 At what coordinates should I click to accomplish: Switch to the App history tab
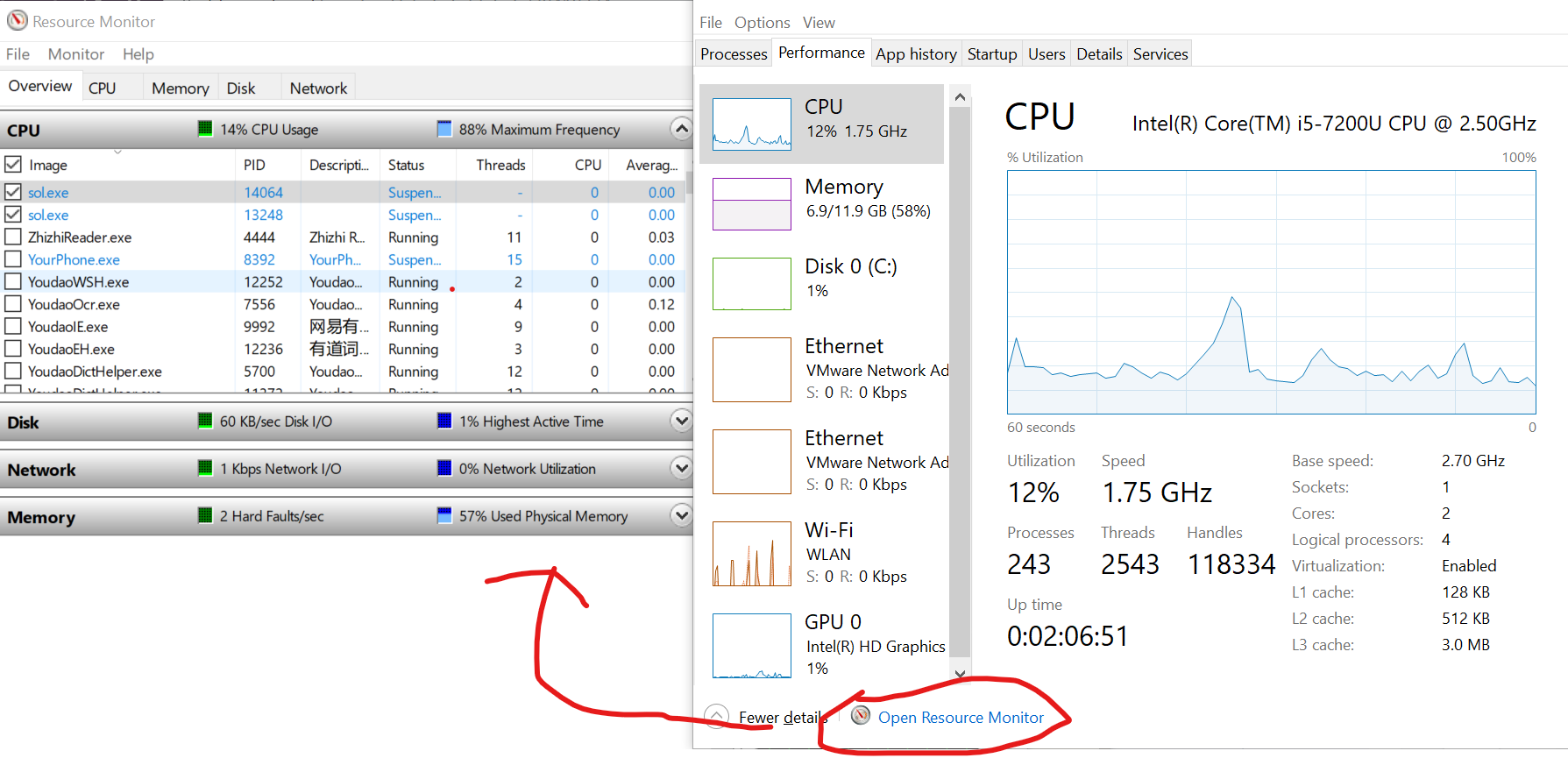click(916, 53)
